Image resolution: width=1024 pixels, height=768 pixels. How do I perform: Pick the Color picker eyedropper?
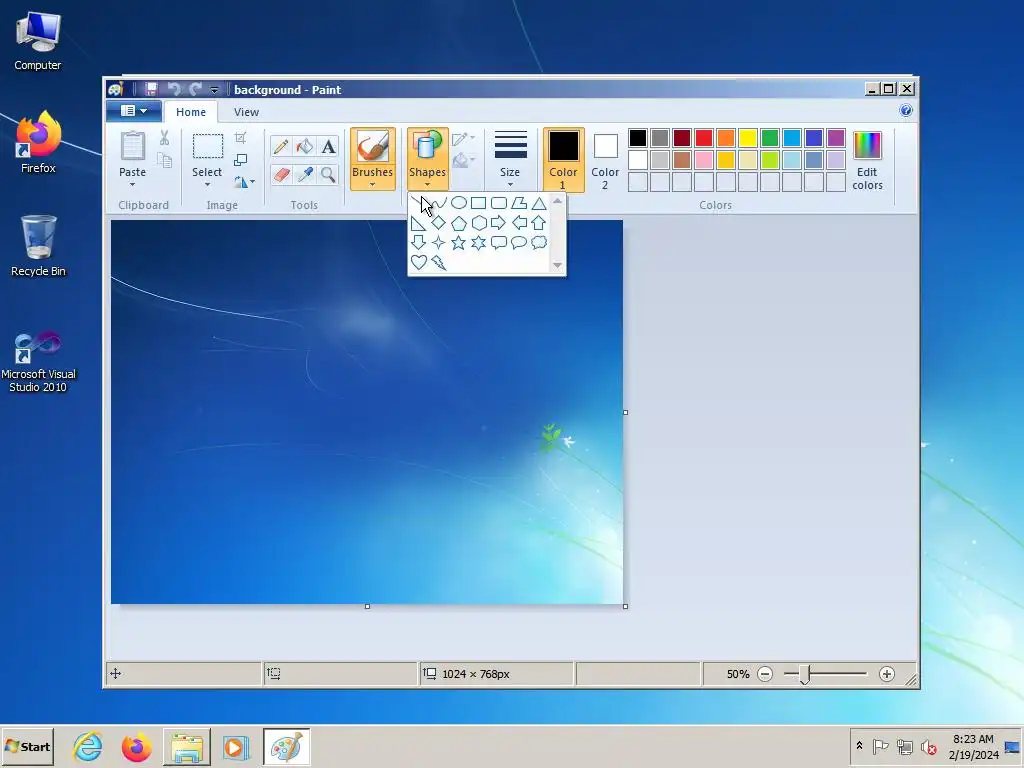click(304, 174)
